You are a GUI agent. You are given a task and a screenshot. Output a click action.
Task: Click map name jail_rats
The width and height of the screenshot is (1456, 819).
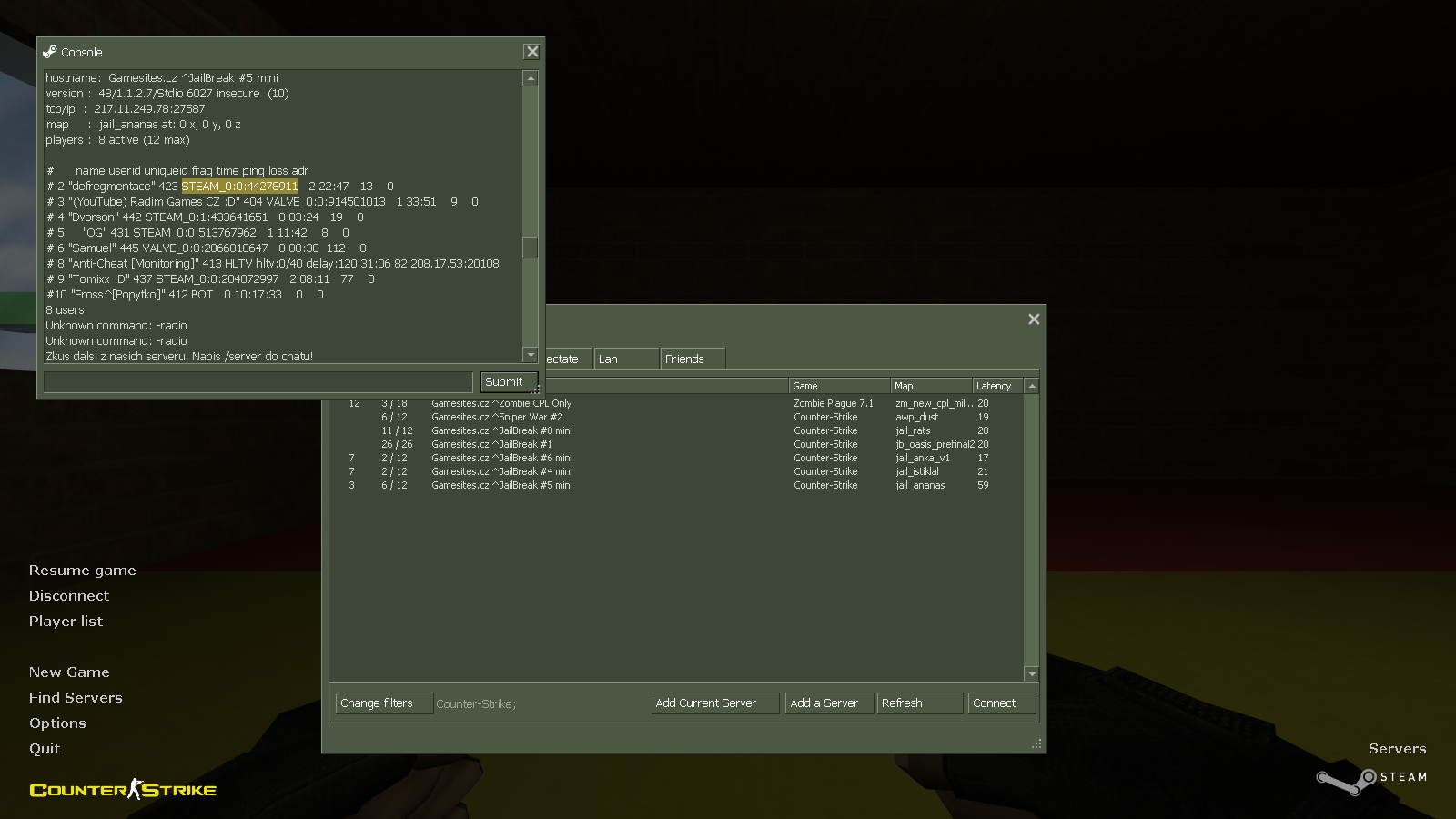pos(913,430)
